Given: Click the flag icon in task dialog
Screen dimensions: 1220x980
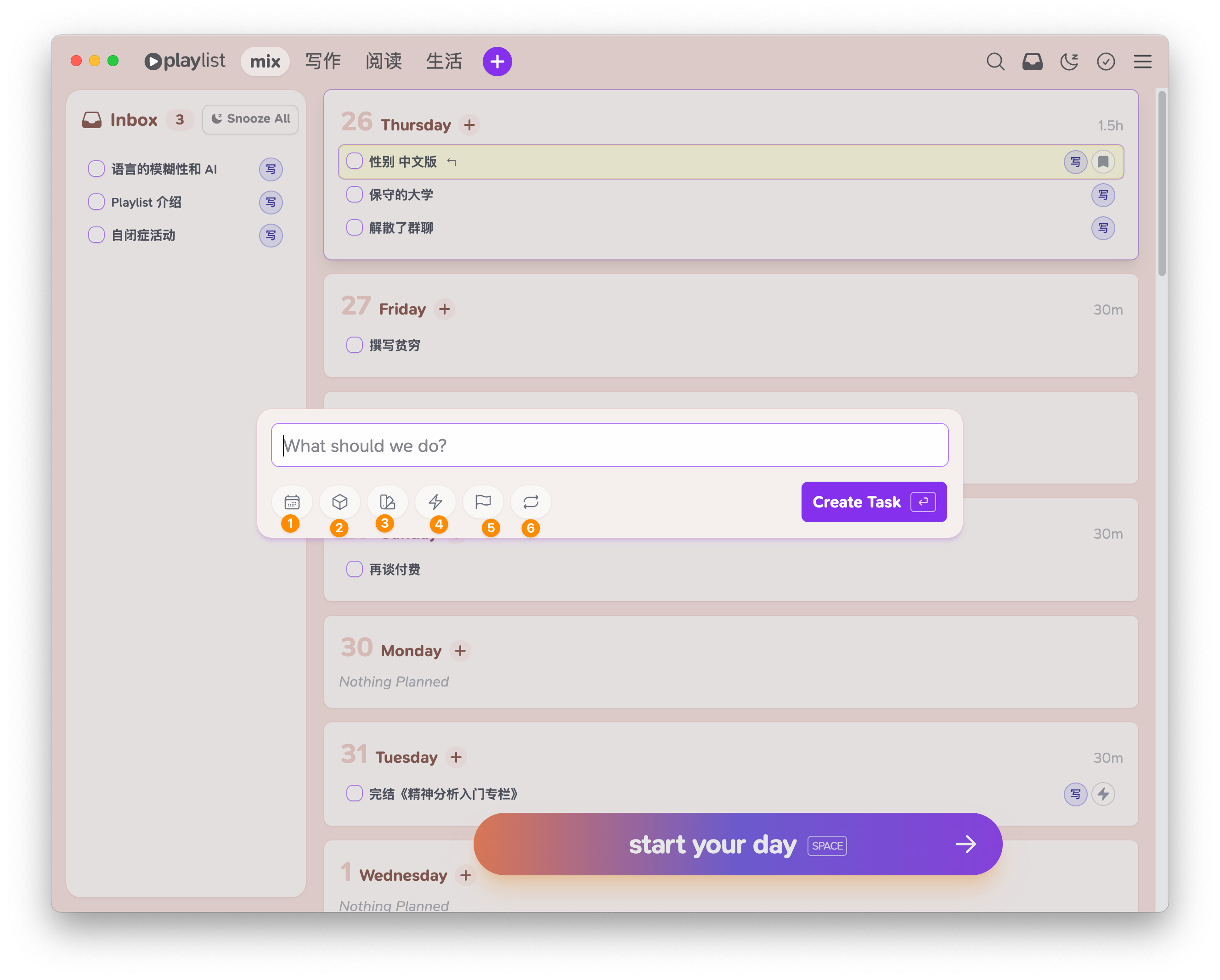Looking at the screenshot, I should tap(483, 502).
